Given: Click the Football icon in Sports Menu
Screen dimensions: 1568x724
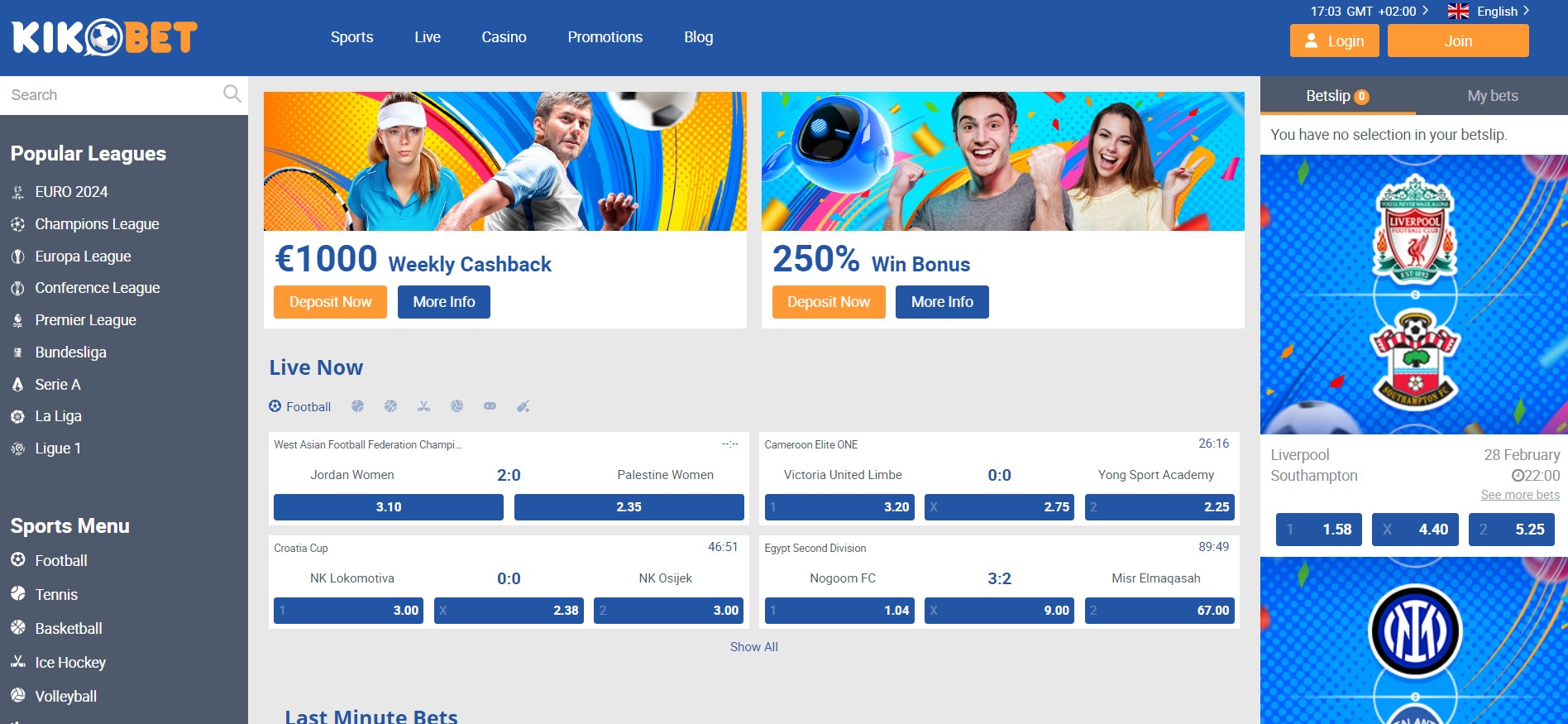Looking at the screenshot, I should click(17, 560).
